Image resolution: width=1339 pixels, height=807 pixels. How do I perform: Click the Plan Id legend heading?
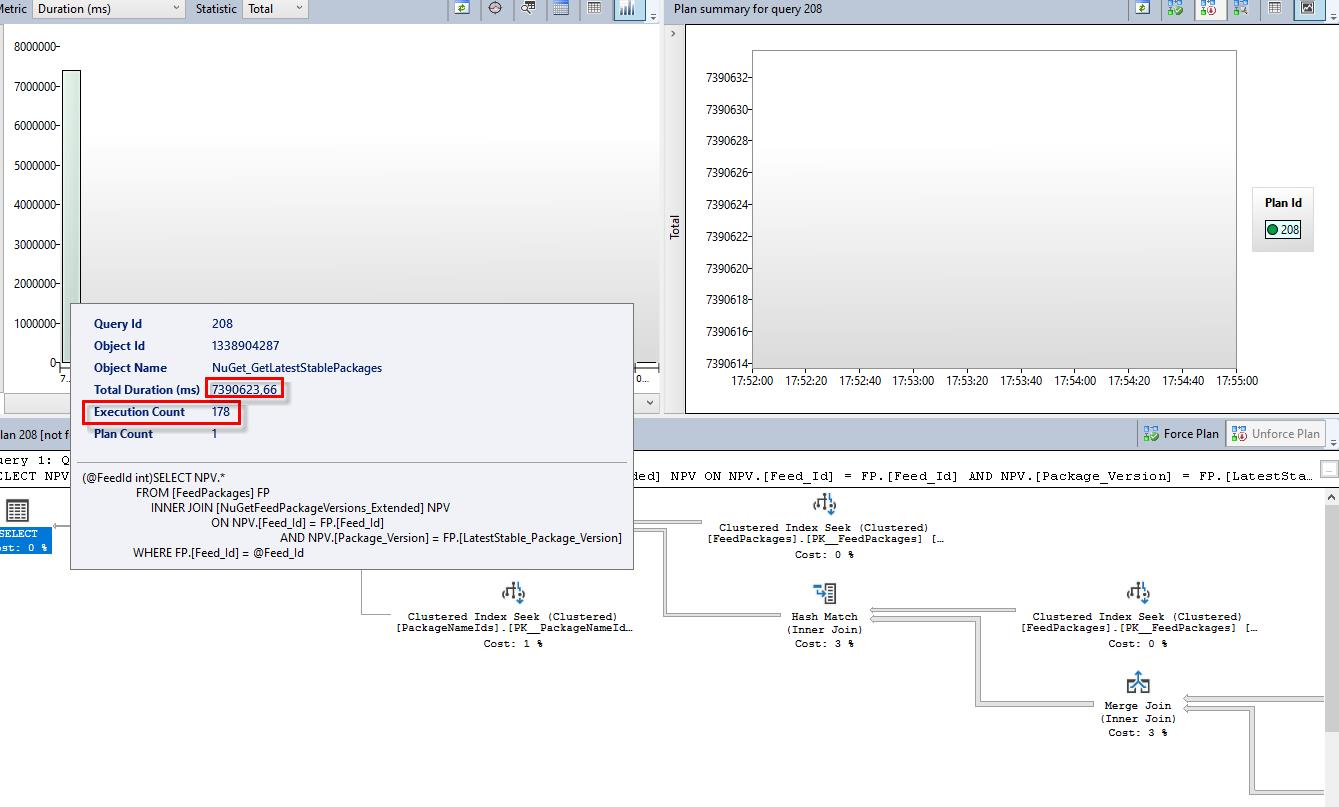pos(1283,203)
